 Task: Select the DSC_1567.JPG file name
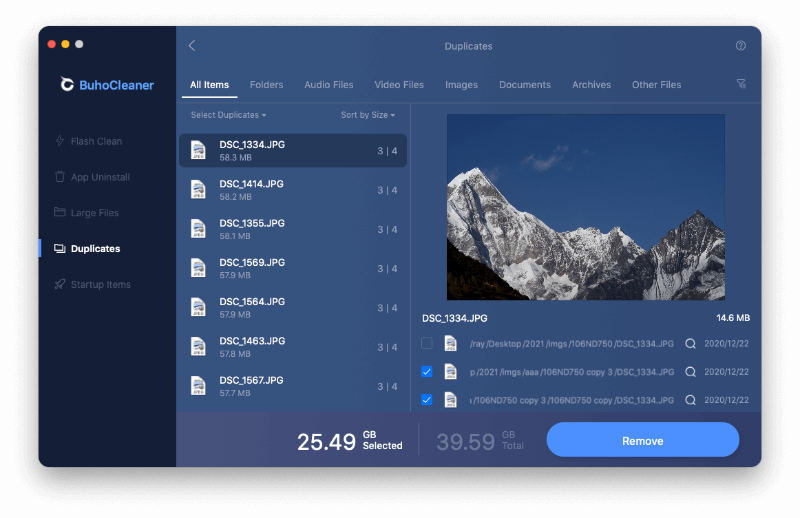click(x=251, y=380)
